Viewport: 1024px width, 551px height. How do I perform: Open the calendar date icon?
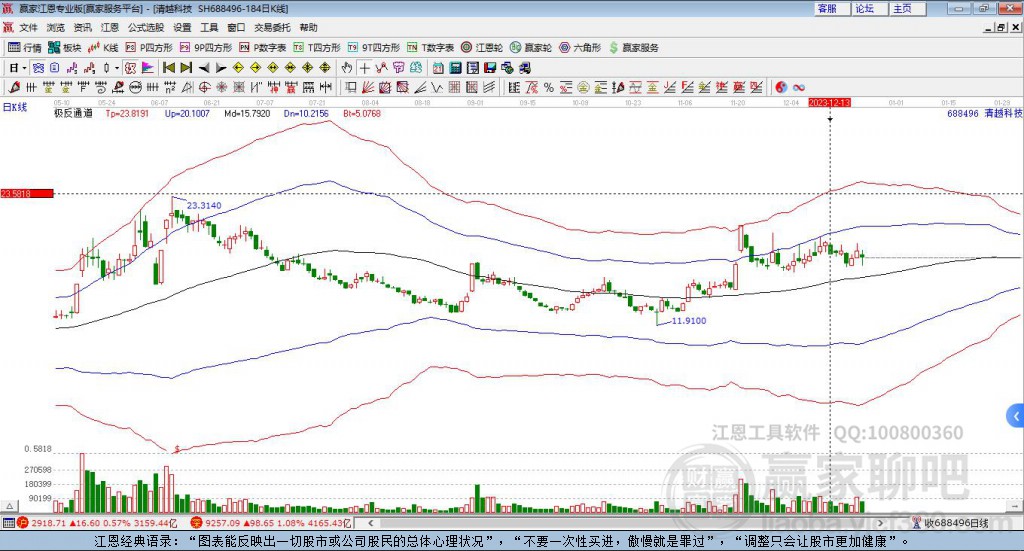coord(438,68)
